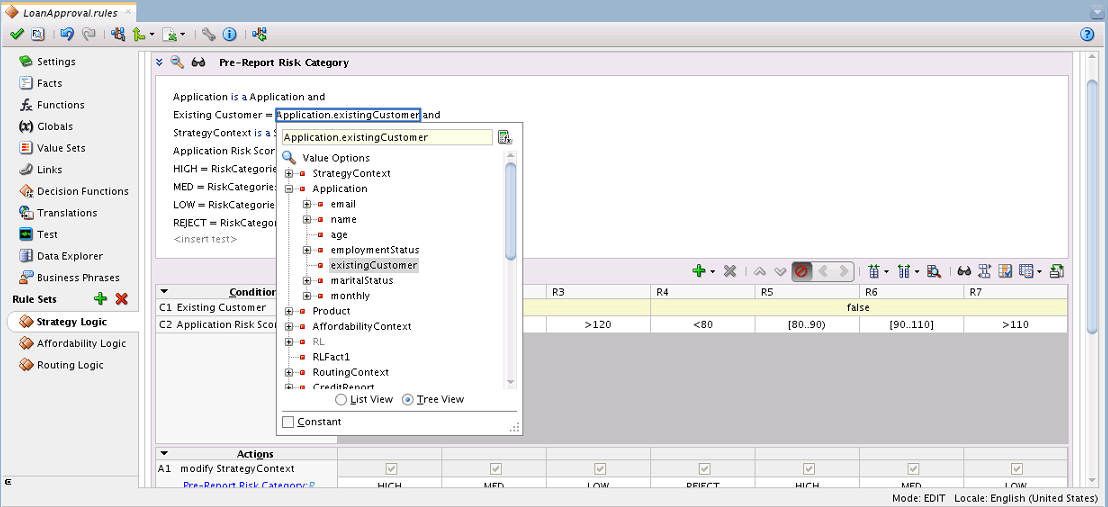Click the gray X delete icon in decision table toolbar

[x=731, y=271]
